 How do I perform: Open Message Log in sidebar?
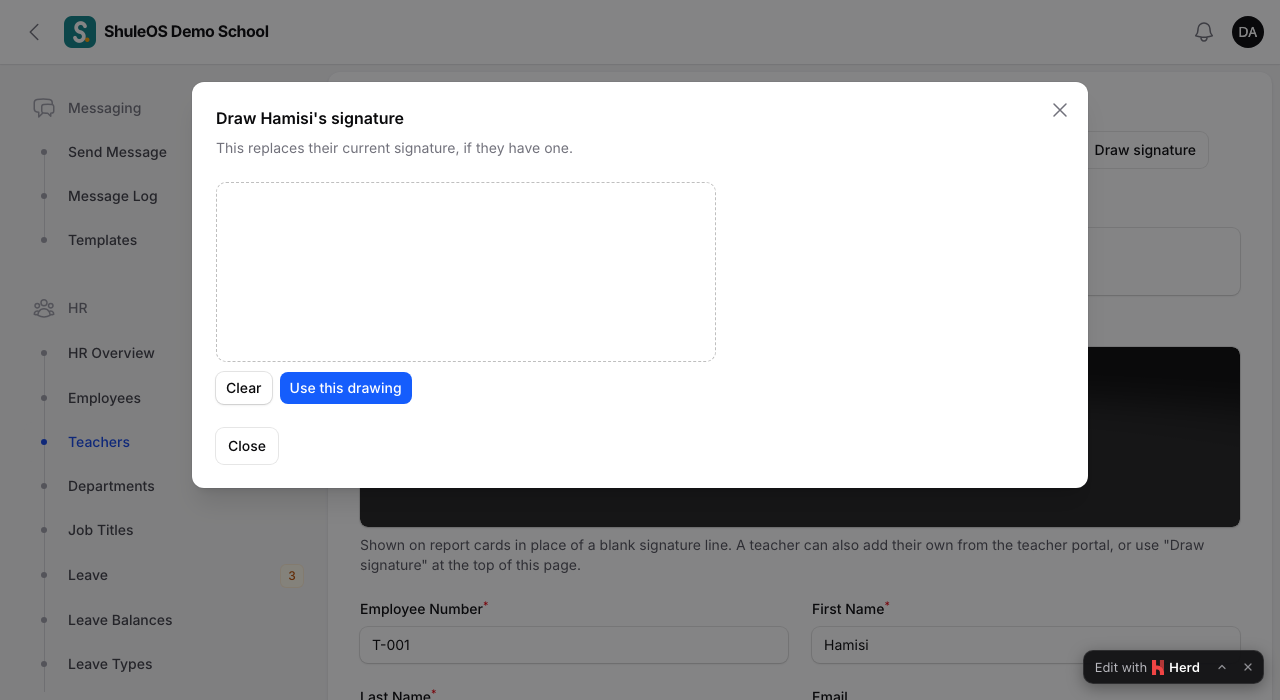(x=113, y=196)
